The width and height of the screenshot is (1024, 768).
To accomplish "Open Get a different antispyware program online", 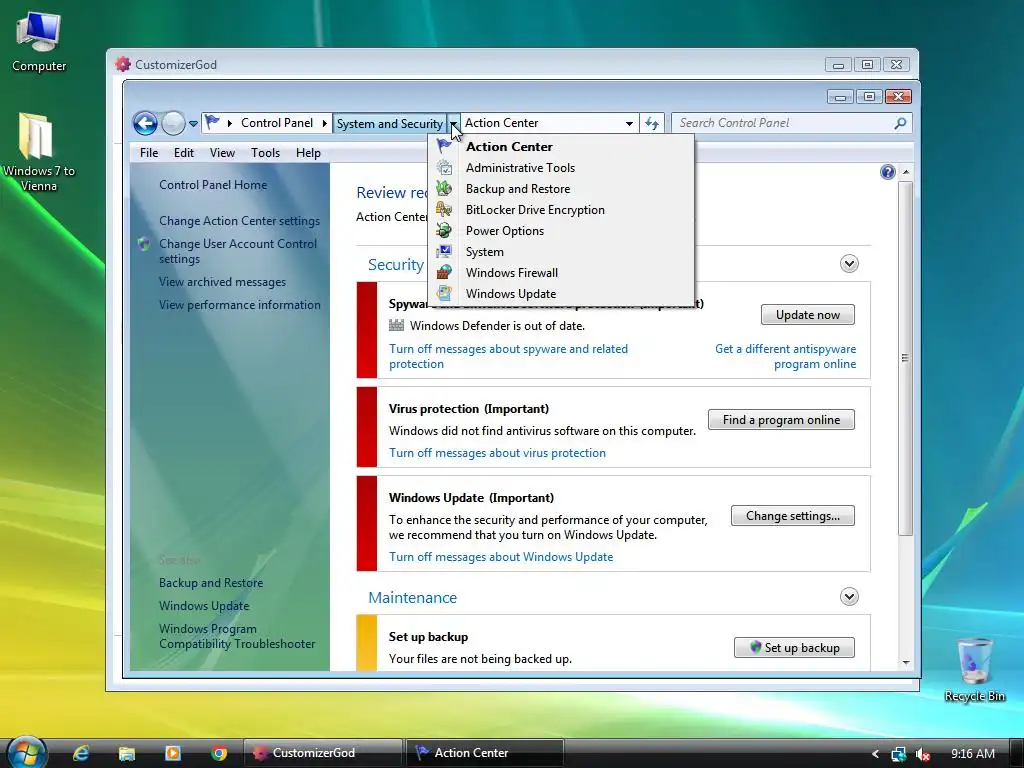I will pos(785,357).
